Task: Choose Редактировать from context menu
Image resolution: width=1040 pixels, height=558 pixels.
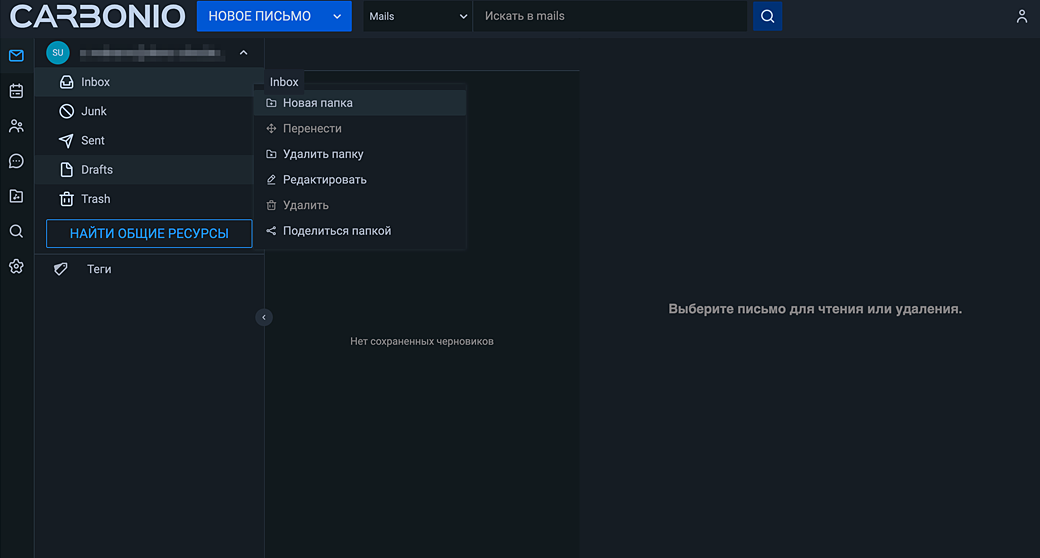Action: tap(359, 180)
